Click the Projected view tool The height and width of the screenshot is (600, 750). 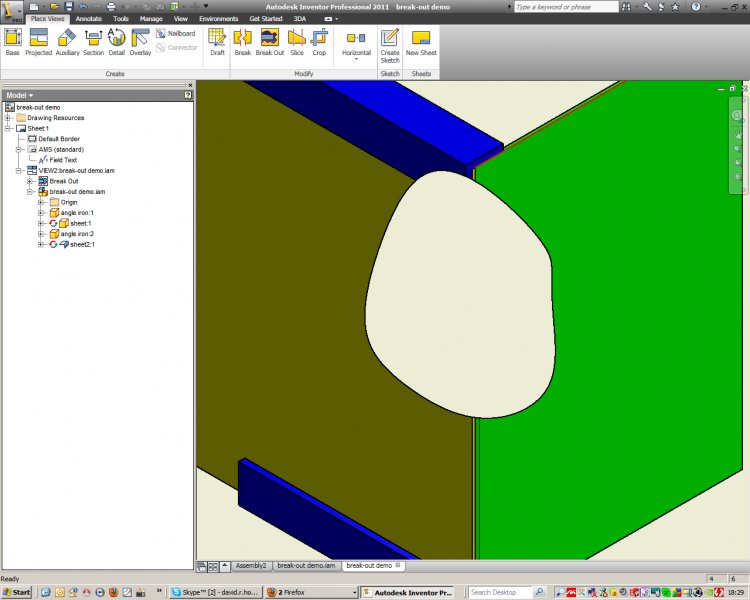point(38,42)
